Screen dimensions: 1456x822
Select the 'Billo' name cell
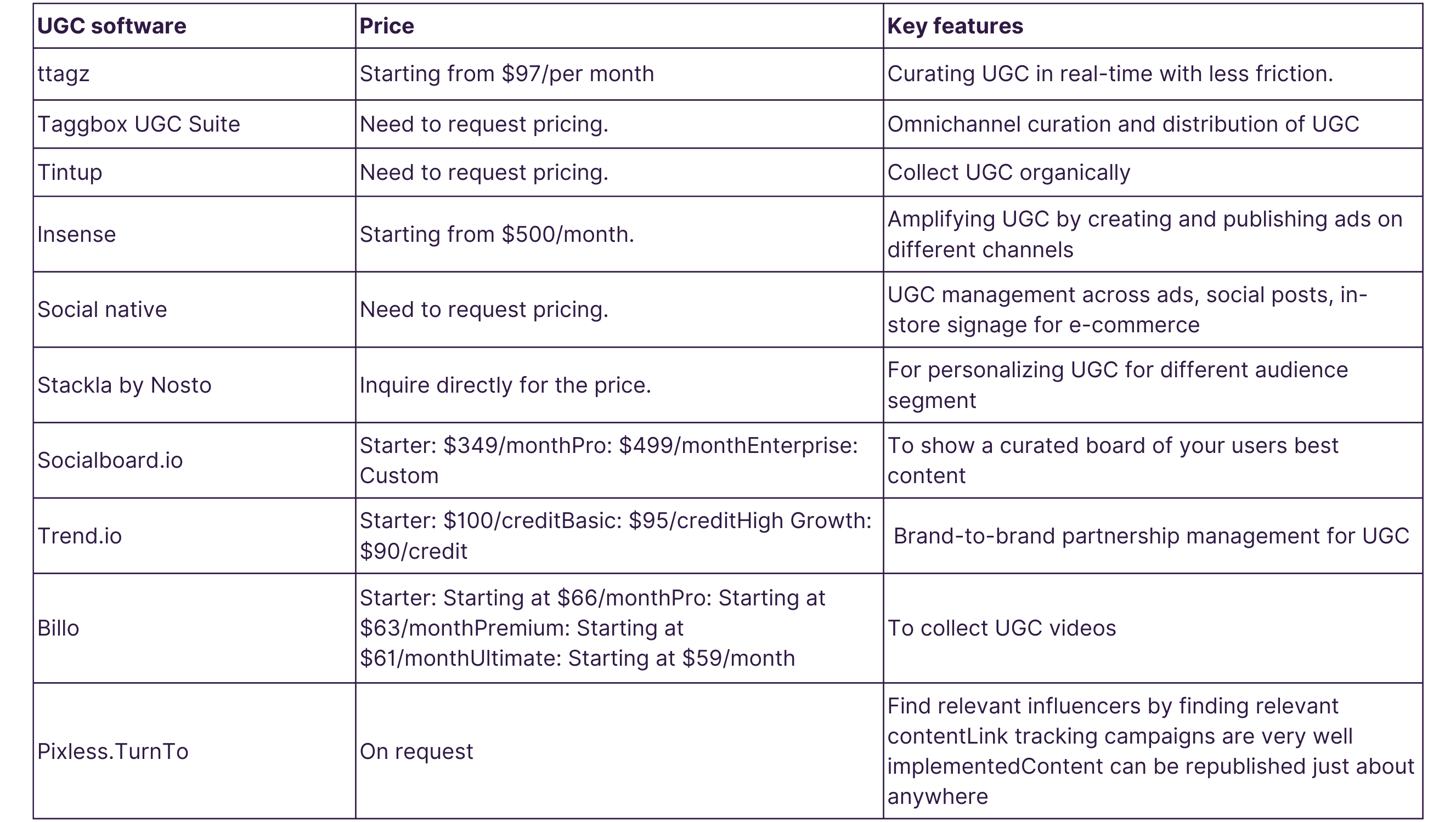pos(58,628)
